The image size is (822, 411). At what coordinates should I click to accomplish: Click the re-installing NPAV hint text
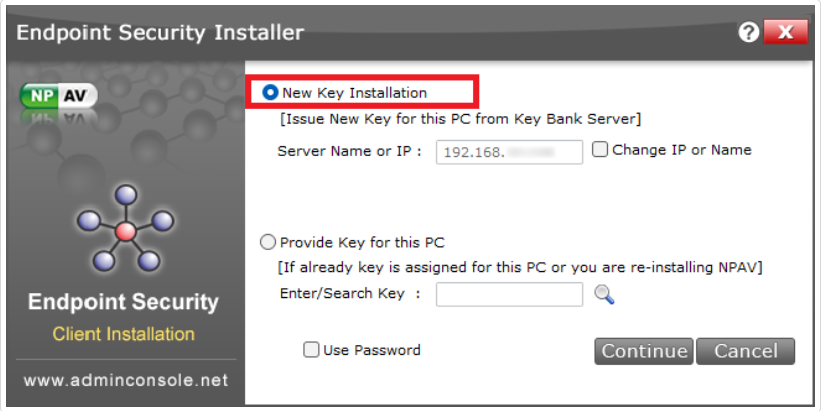[x=519, y=267]
